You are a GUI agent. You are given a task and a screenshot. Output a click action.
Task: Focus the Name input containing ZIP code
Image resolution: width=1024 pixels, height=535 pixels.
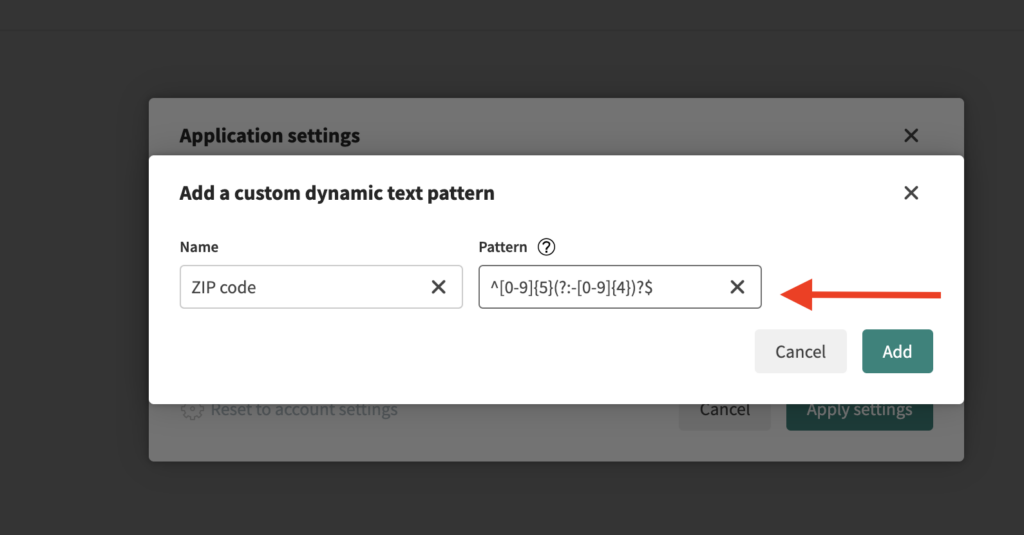coord(300,287)
